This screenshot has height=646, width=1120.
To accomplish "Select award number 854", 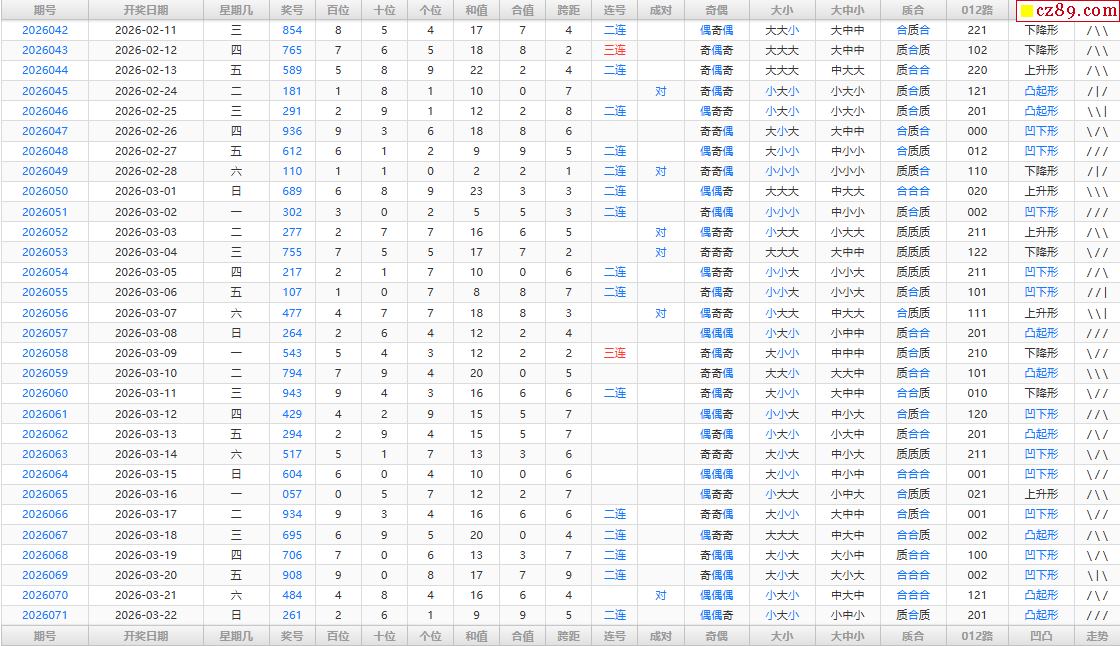I will pos(291,30).
